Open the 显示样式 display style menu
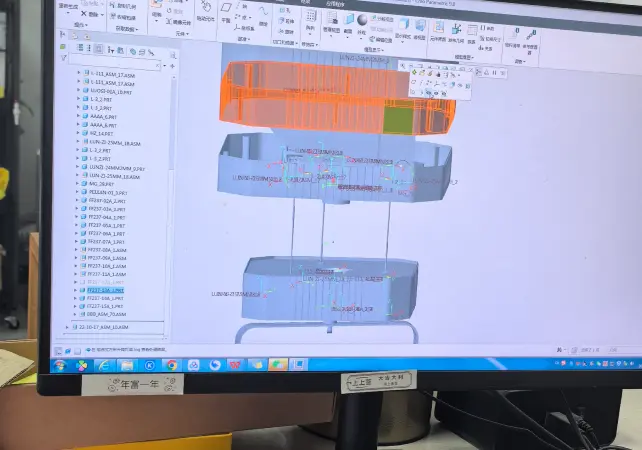The height and width of the screenshot is (450, 642). pos(403,28)
